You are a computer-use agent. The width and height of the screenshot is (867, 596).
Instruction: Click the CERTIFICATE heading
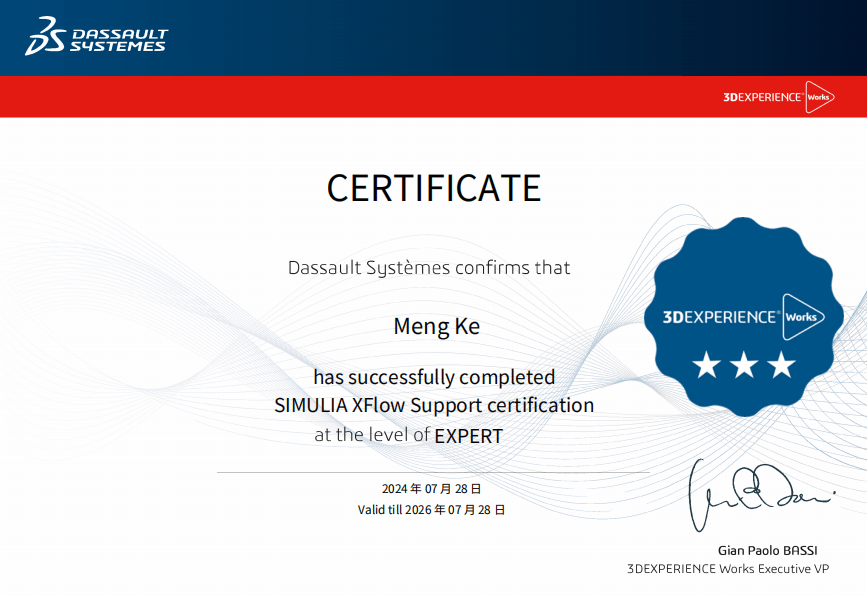(x=434, y=188)
